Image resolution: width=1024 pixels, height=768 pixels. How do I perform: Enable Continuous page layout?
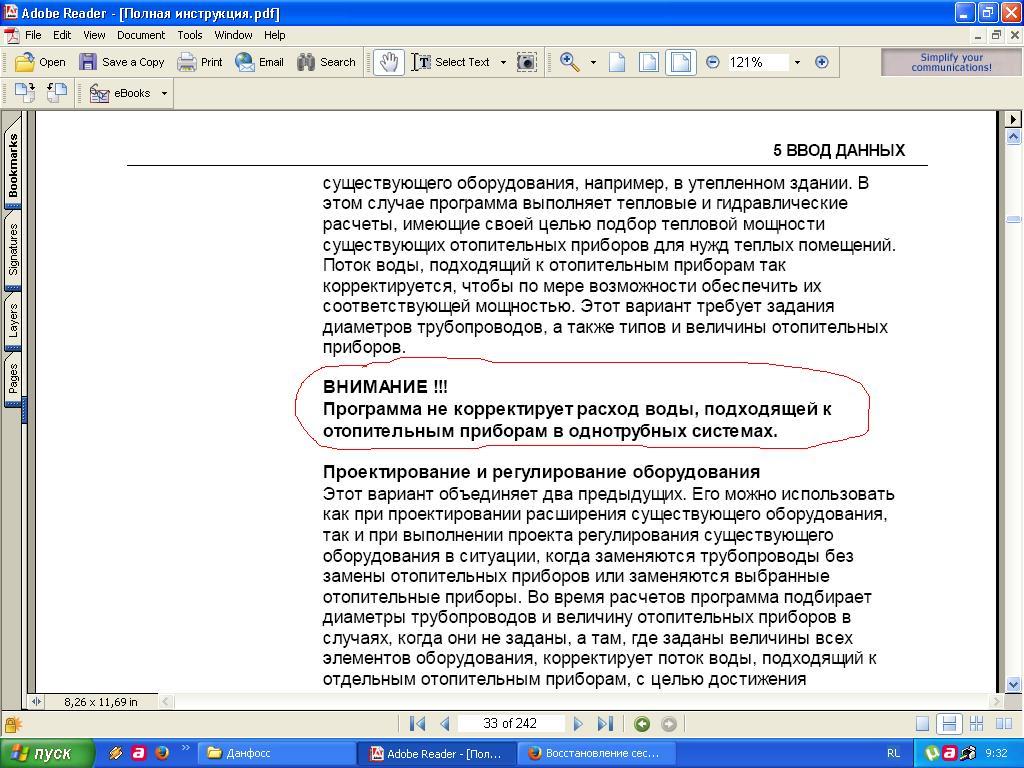[x=949, y=724]
